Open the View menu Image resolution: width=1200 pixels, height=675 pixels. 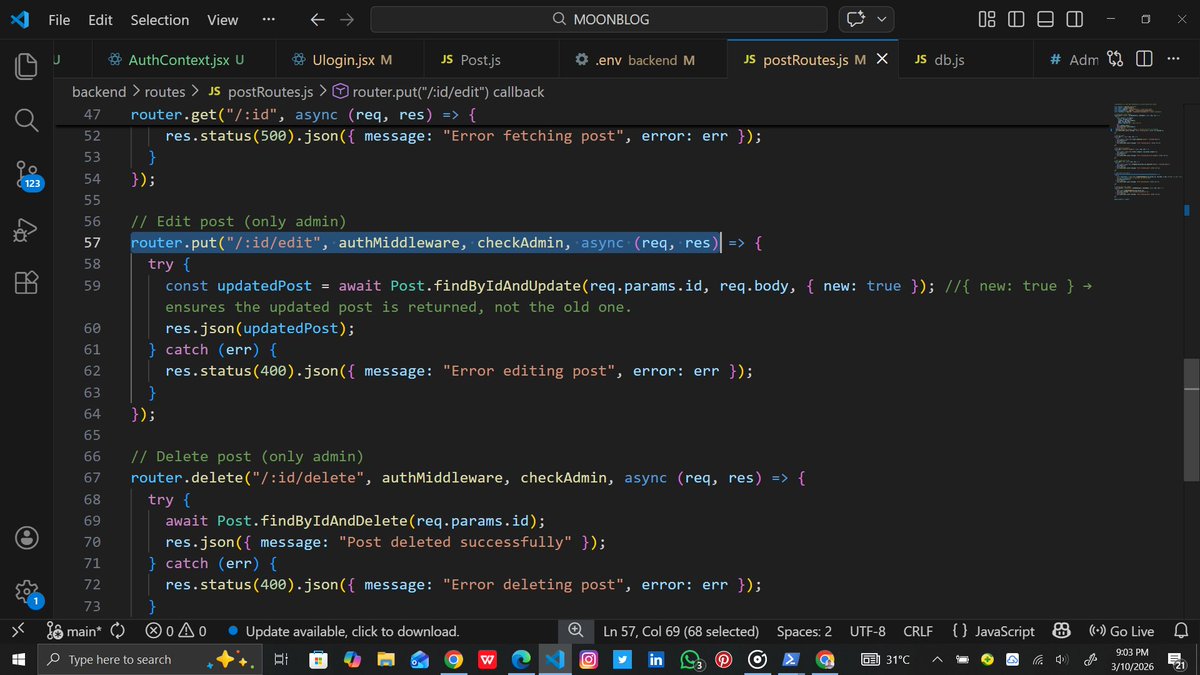click(222, 19)
